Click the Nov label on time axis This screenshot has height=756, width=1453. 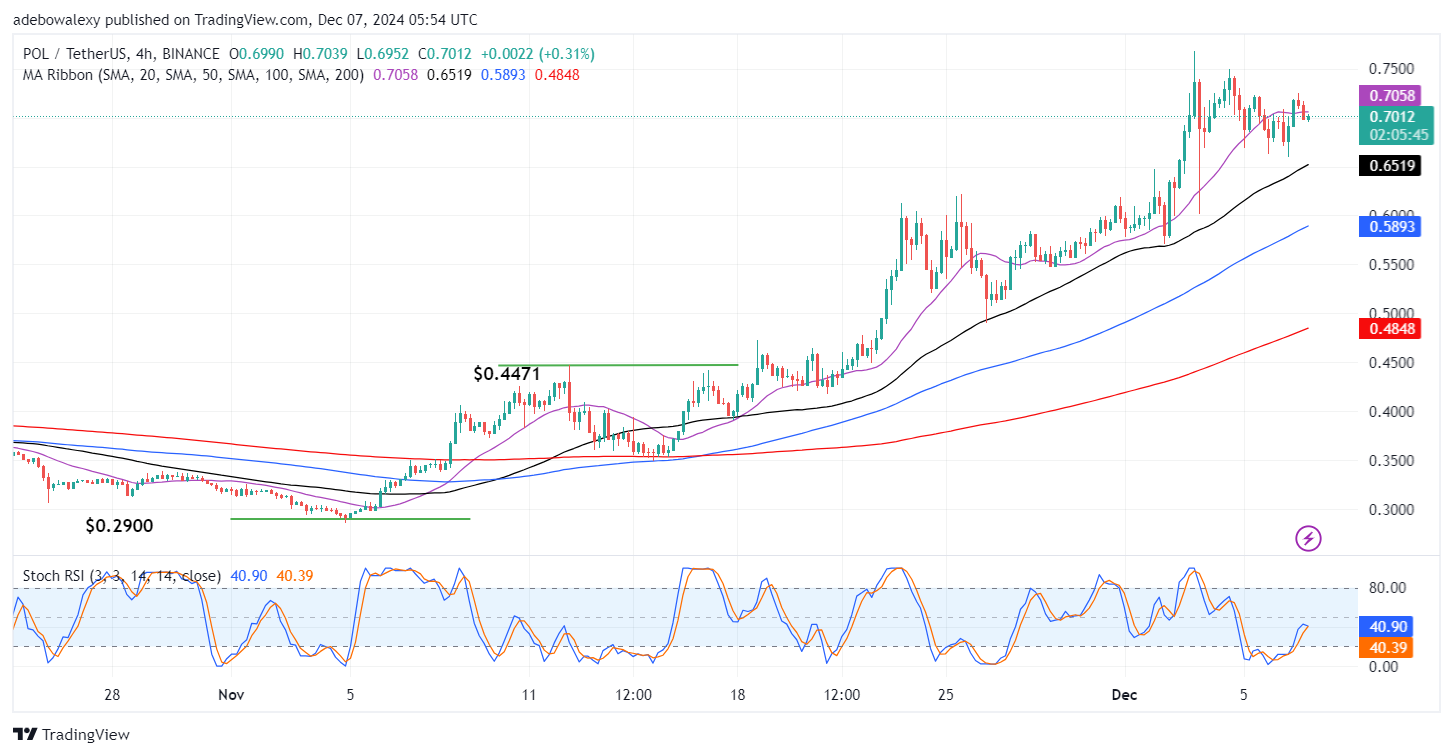pyautogui.click(x=231, y=695)
